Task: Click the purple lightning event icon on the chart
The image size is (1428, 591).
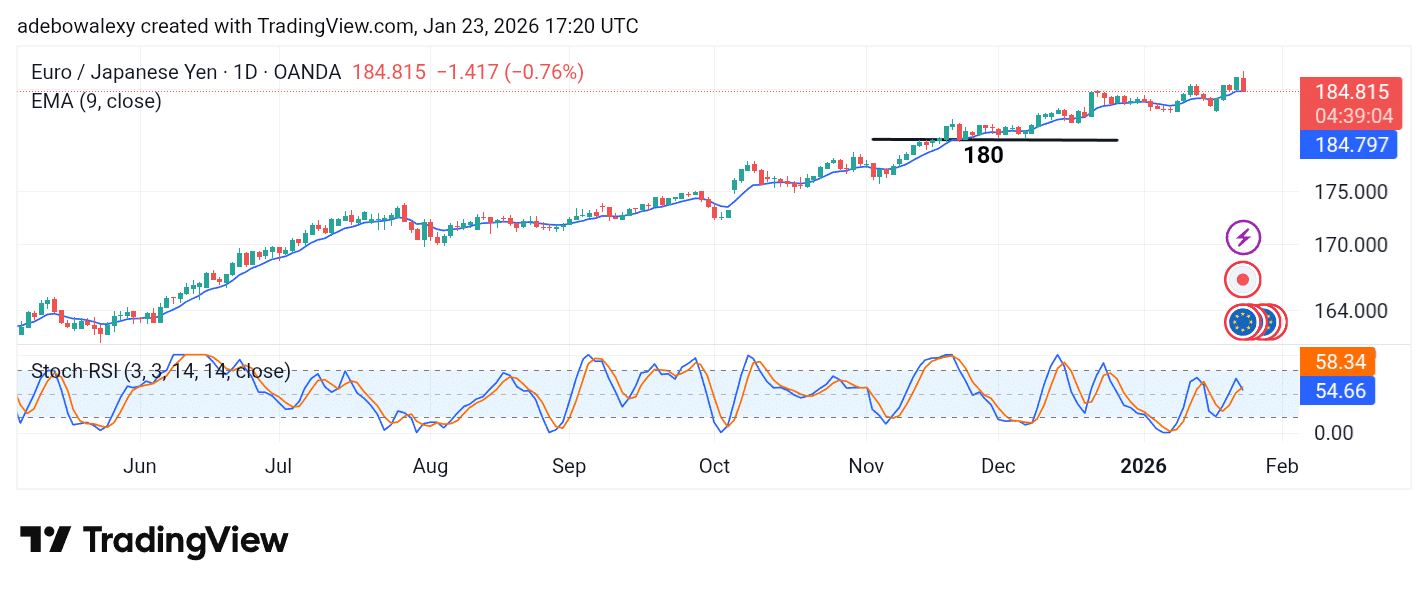Action: [x=1242, y=237]
